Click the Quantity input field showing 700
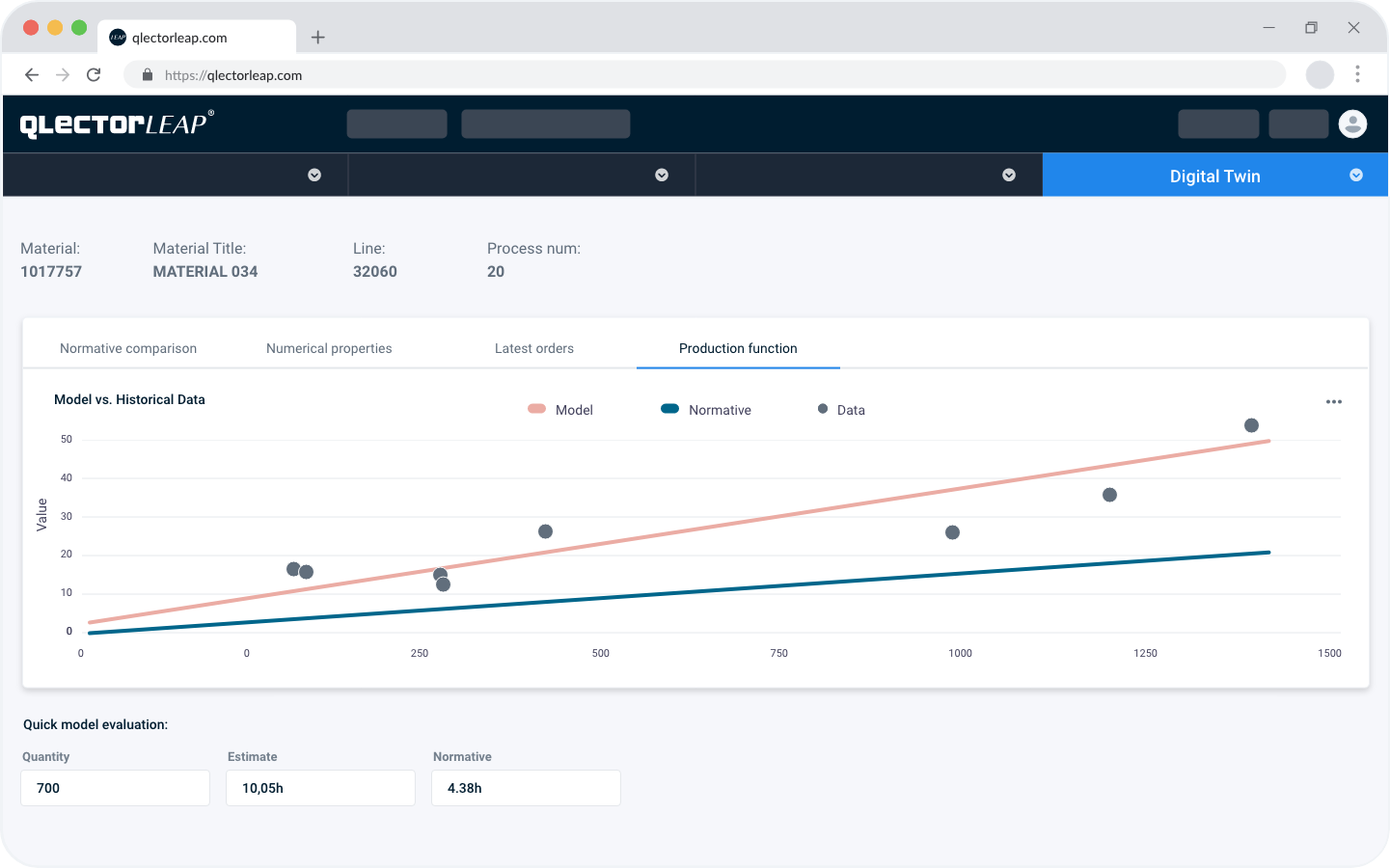Image resolution: width=1390 pixels, height=868 pixels. (116, 788)
